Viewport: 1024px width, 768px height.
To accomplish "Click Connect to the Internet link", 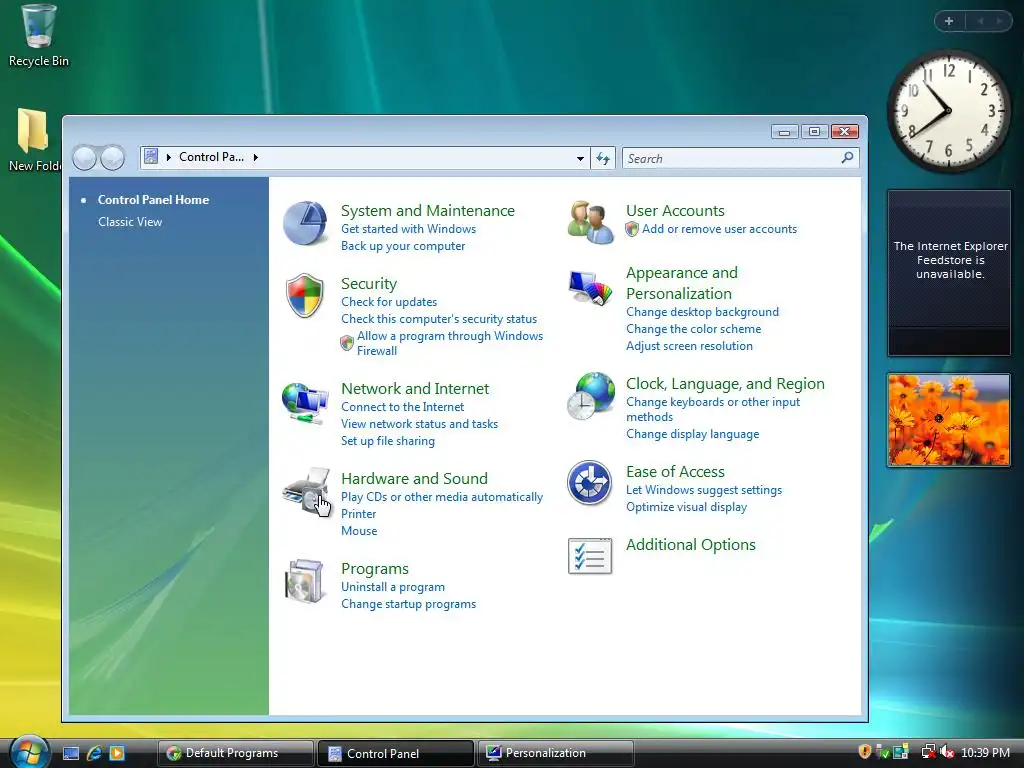I will point(402,407).
